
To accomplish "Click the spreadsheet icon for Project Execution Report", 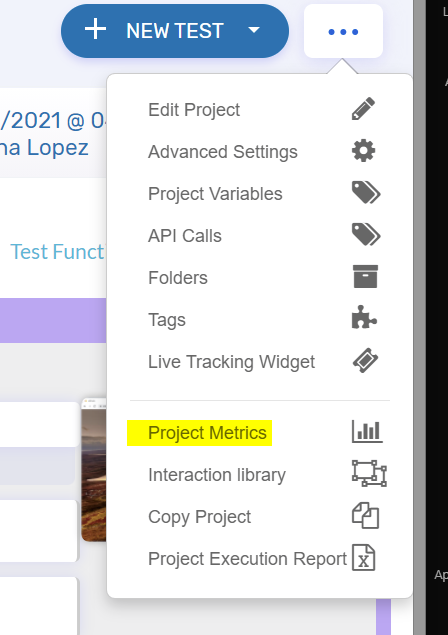I will click(363, 558).
